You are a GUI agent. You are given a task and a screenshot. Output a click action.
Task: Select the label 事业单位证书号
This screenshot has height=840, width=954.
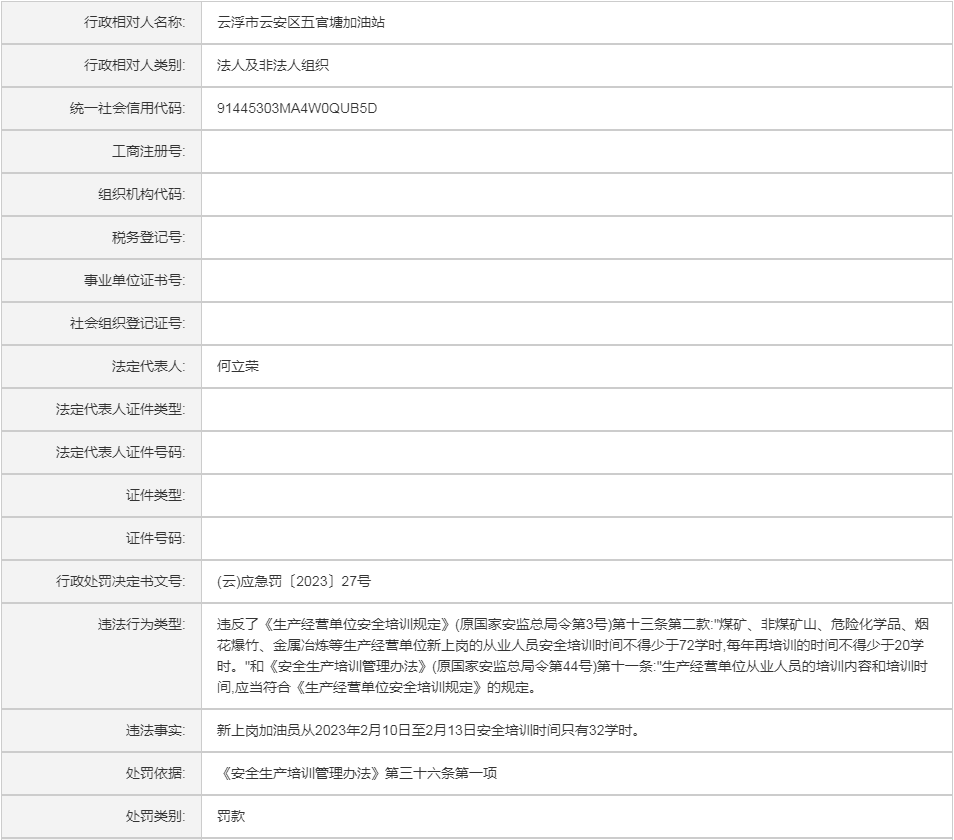(x=134, y=280)
